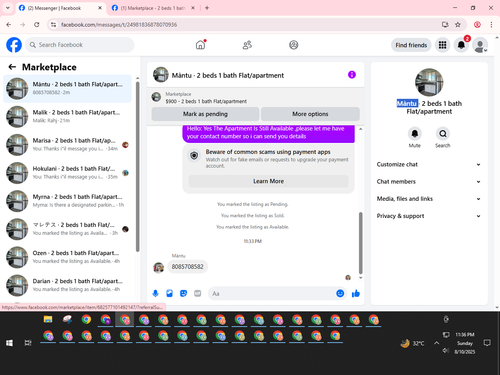Click the 8085708582 message bubble

(187, 267)
